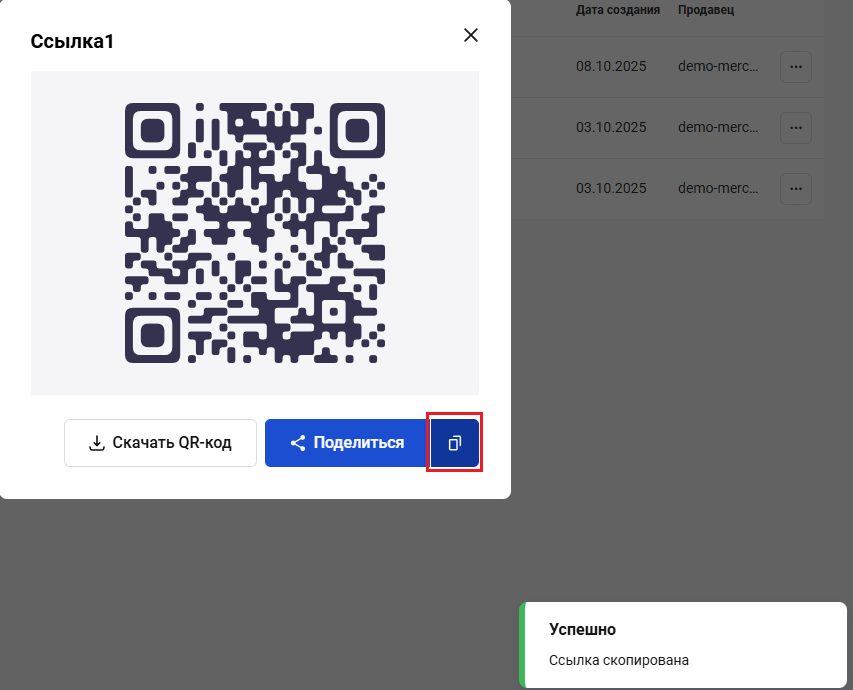Select the 08.10.2025 date cell
The image size is (853, 690).
611,67
